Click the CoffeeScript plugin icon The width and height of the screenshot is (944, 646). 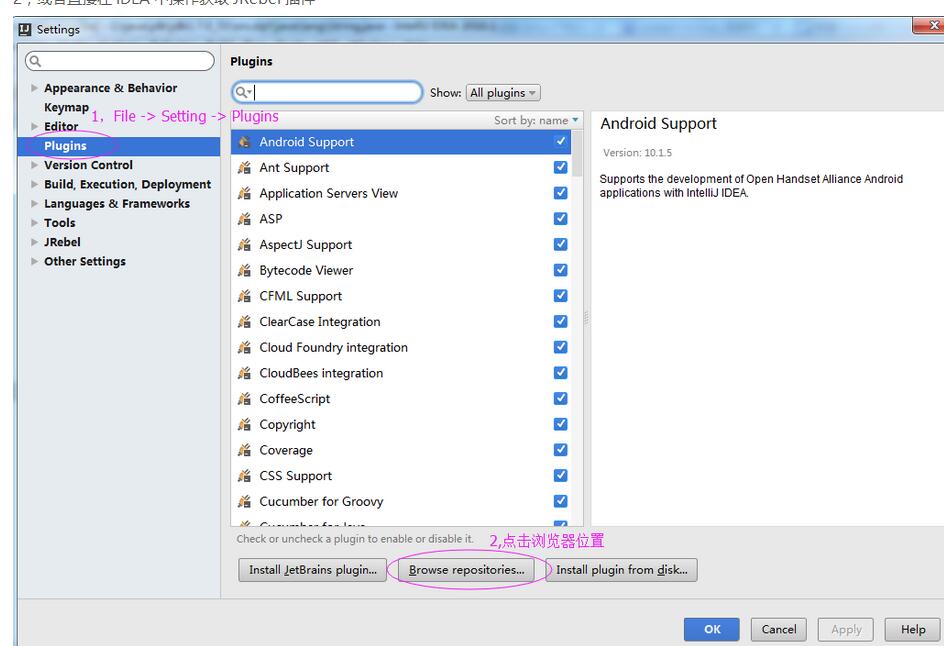244,399
